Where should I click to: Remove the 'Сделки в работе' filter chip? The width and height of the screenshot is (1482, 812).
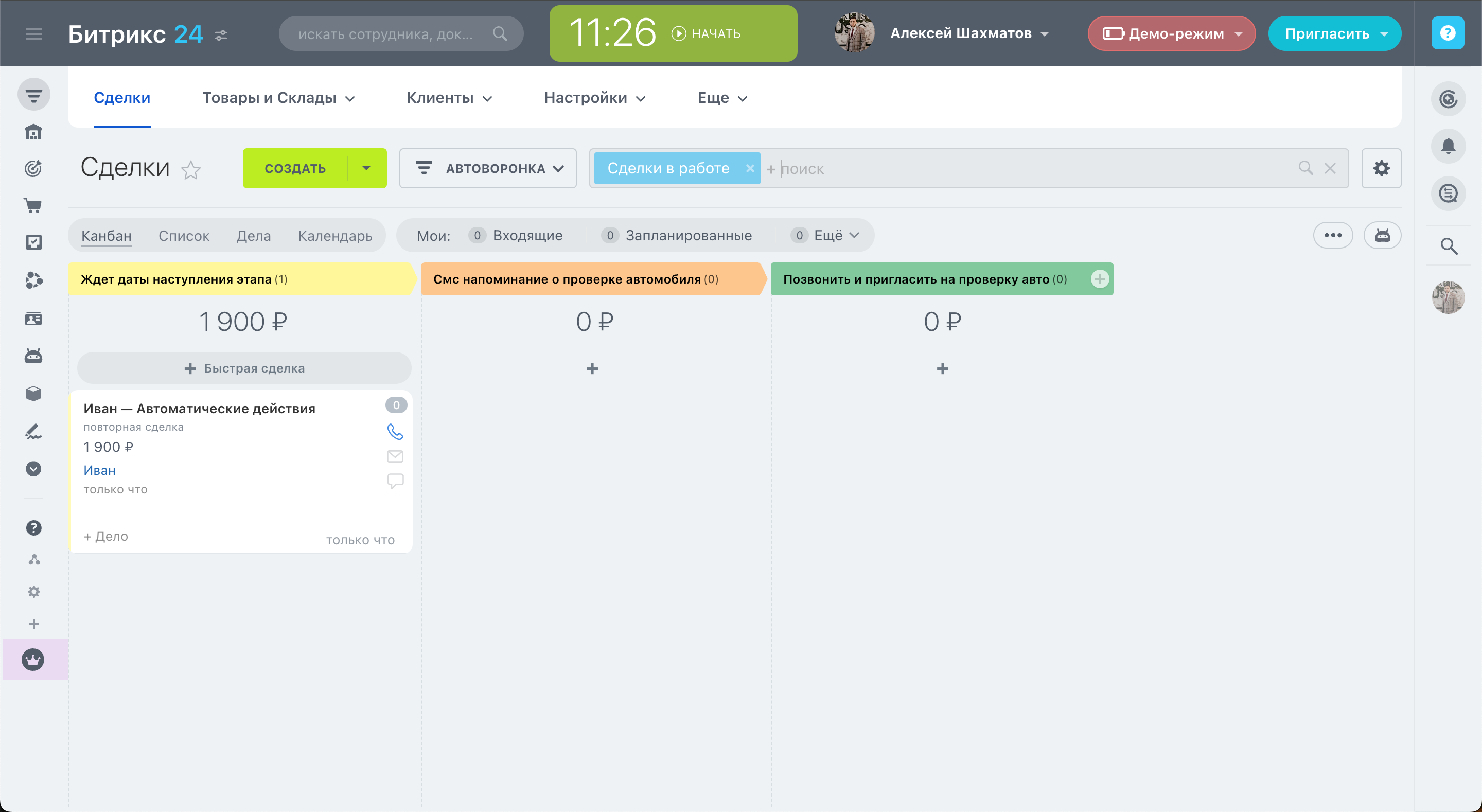tap(750, 168)
